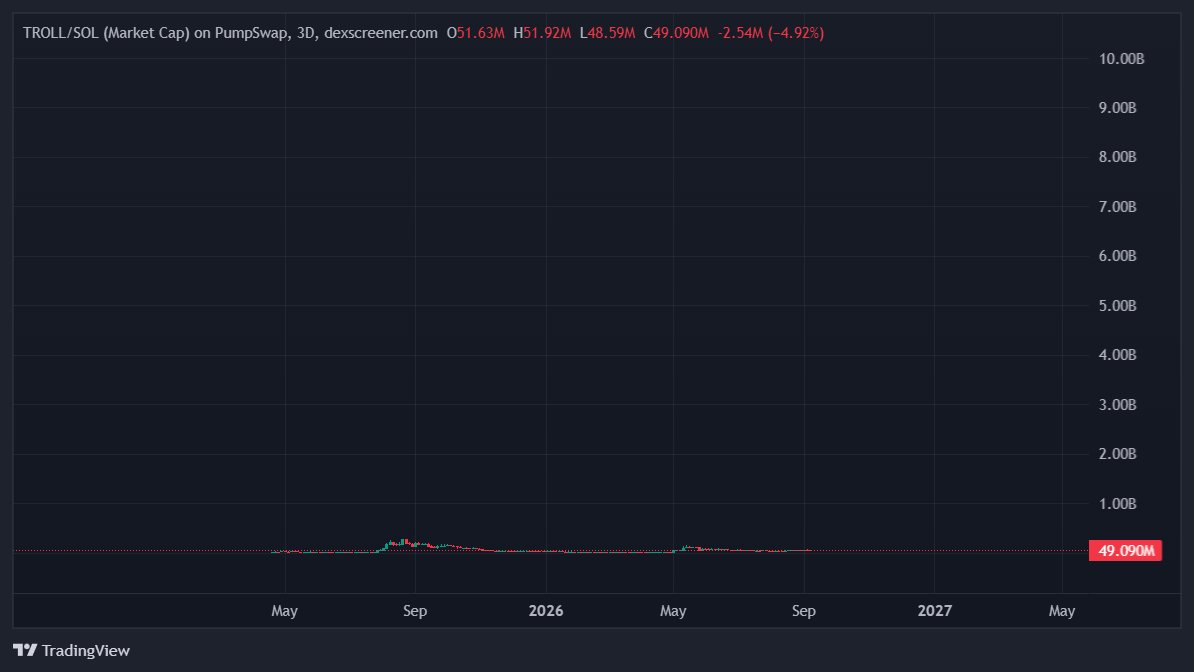Image resolution: width=1194 pixels, height=672 pixels.
Task: Click the May label after 2027
Action: pyautogui.click(x=1062, y=611)
